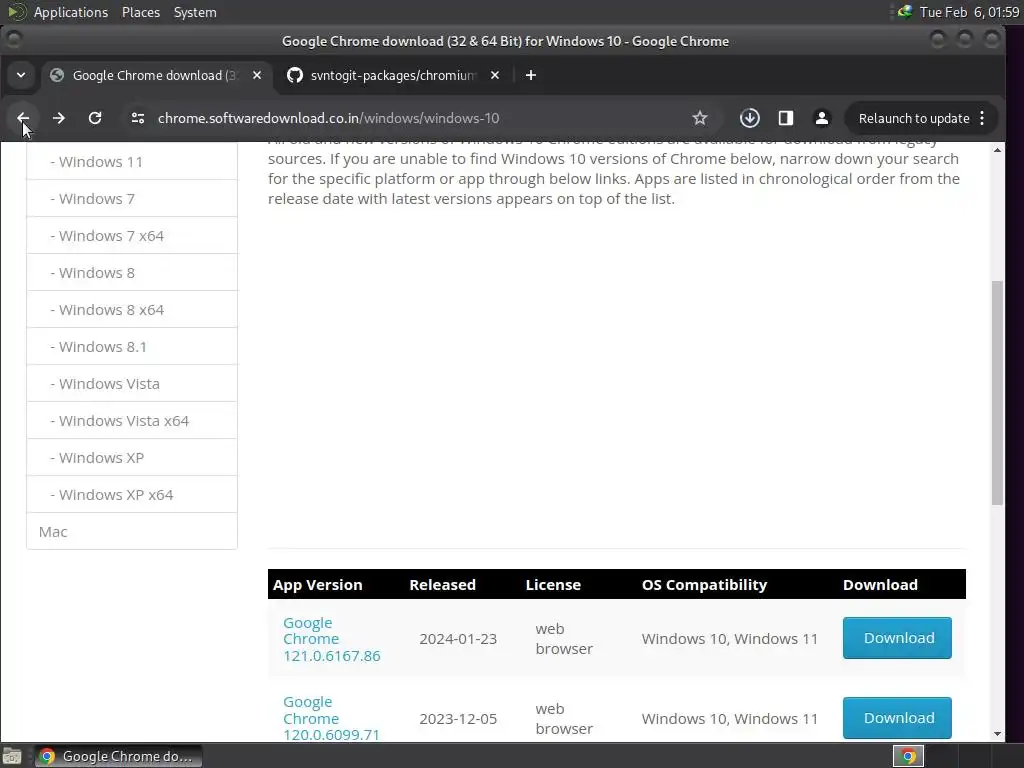Click the 2023-12-05 release date cell
Viewport: 1024px width, 768px height.
(458, 718)
